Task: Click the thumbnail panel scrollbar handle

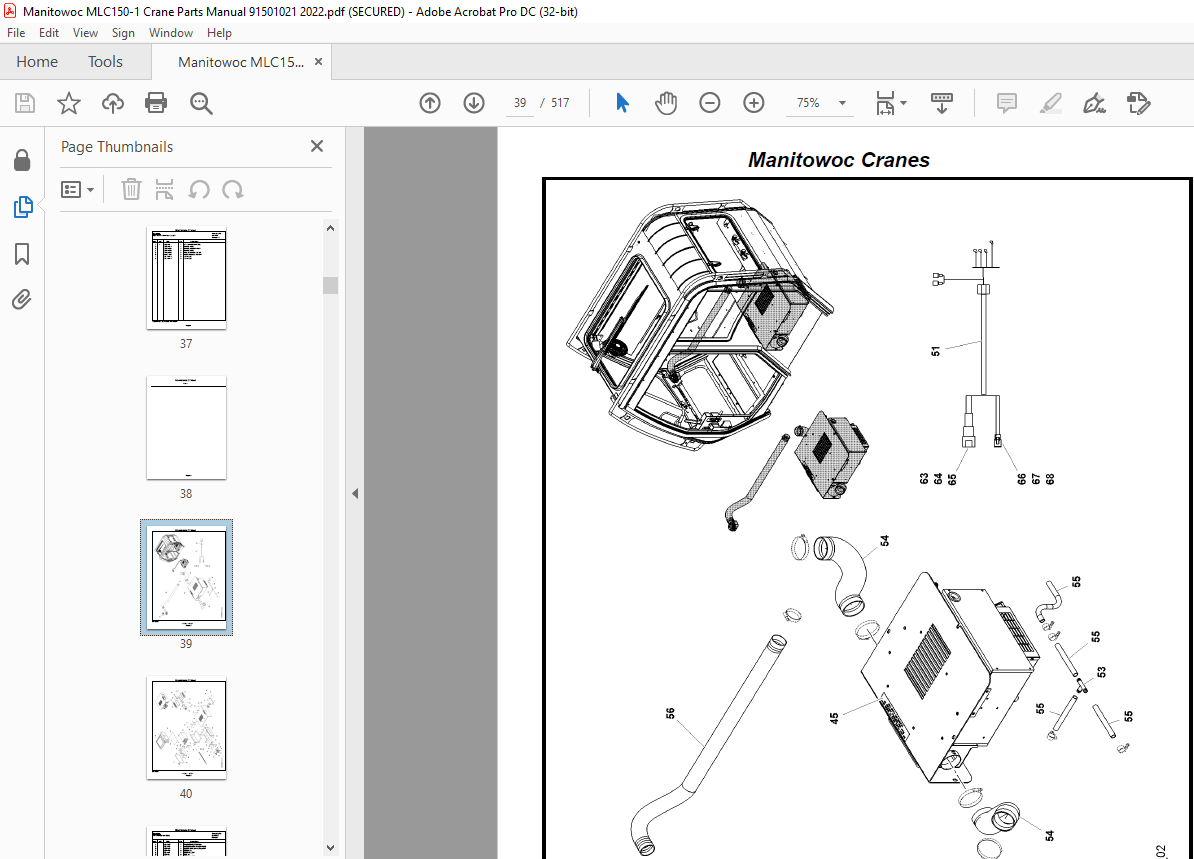Action: click(330, 286)
